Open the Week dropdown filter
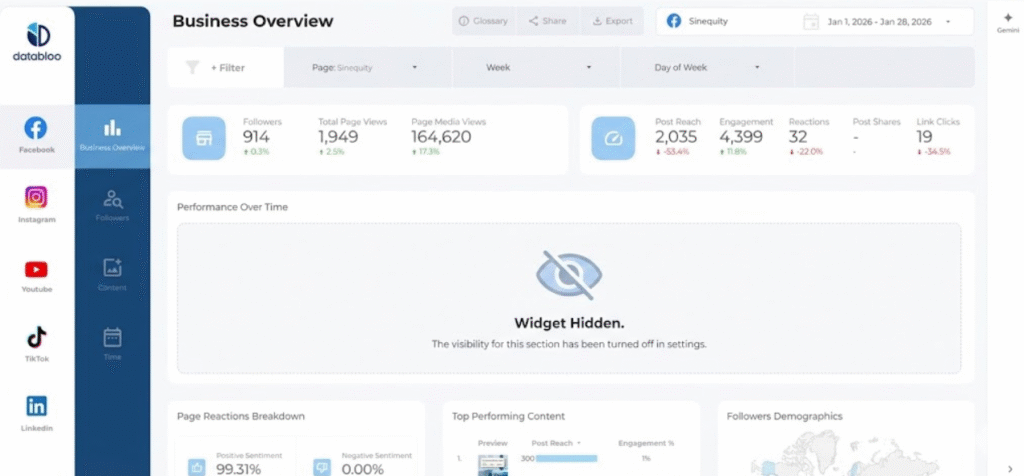This screenshot has width=1024, height=476. pos(537,68)
